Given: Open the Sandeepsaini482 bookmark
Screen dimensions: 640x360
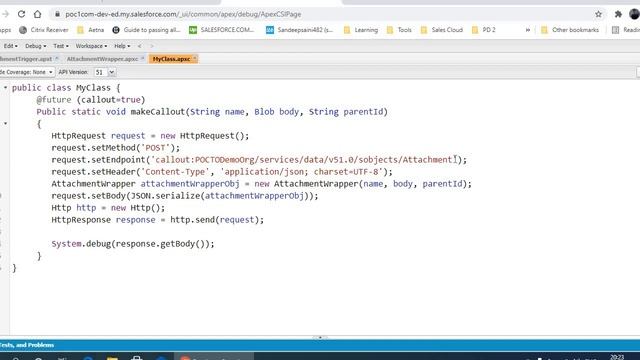Looking at the screenshot, I should click(299, 30).
